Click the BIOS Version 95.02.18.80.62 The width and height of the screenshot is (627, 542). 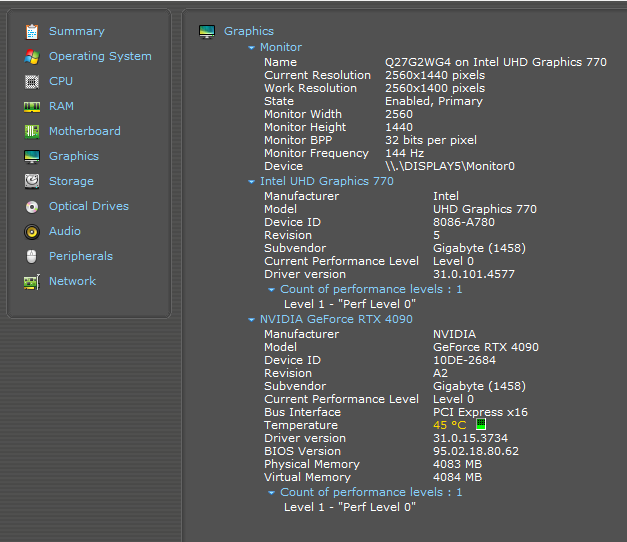(476, 451)
